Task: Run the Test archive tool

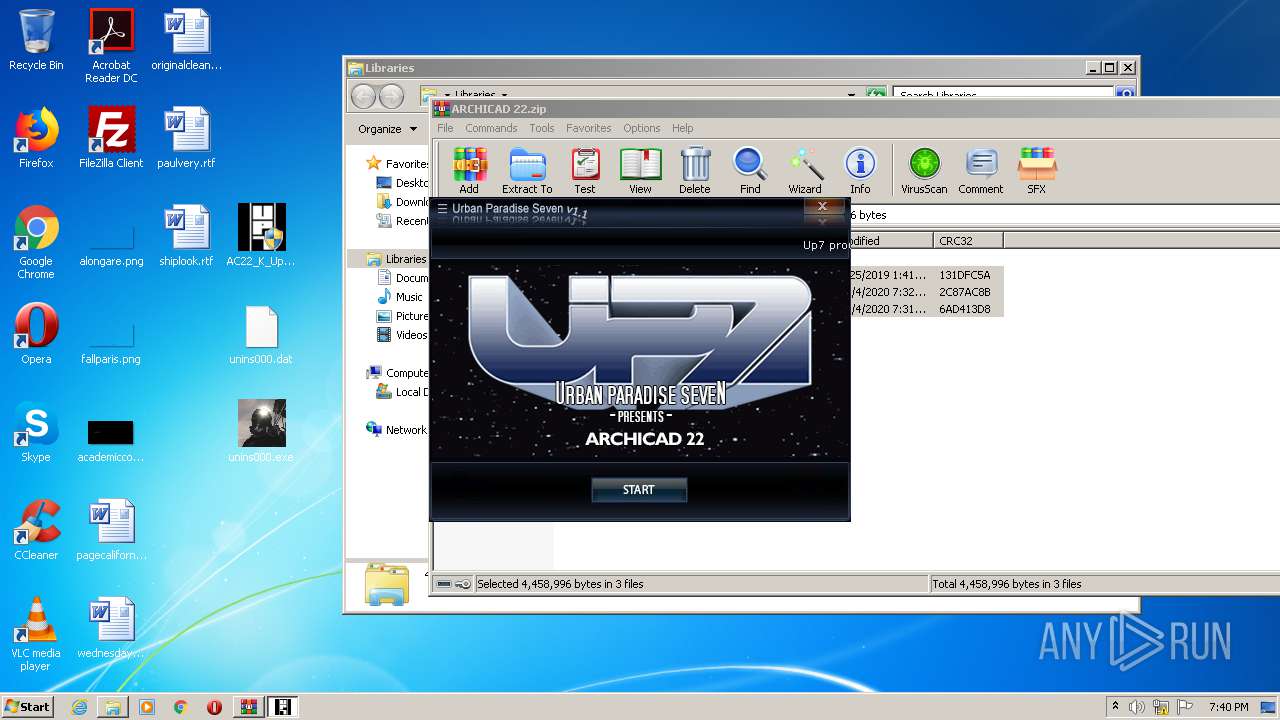Action: (x=585, y=170)
